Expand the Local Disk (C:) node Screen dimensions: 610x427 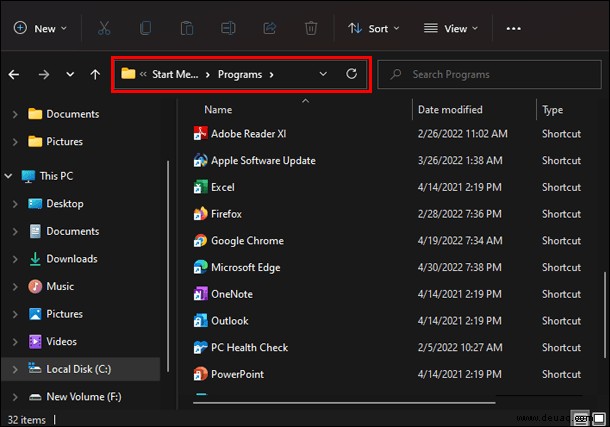coord(15,369)
